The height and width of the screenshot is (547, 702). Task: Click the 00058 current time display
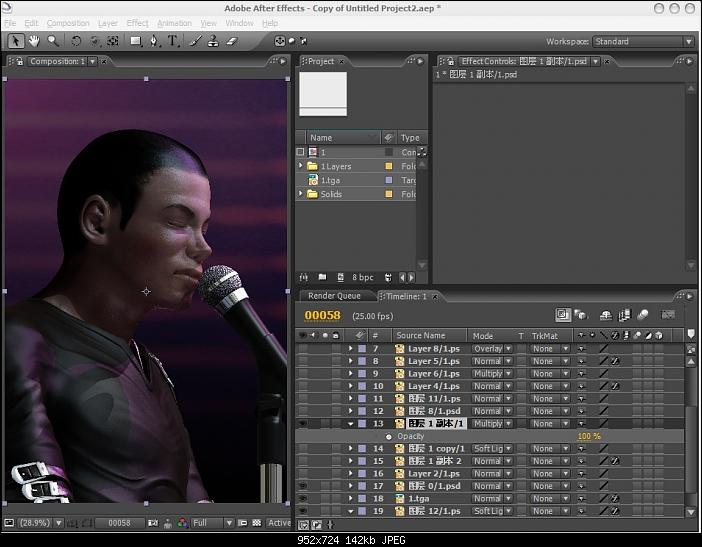[322, 315]
